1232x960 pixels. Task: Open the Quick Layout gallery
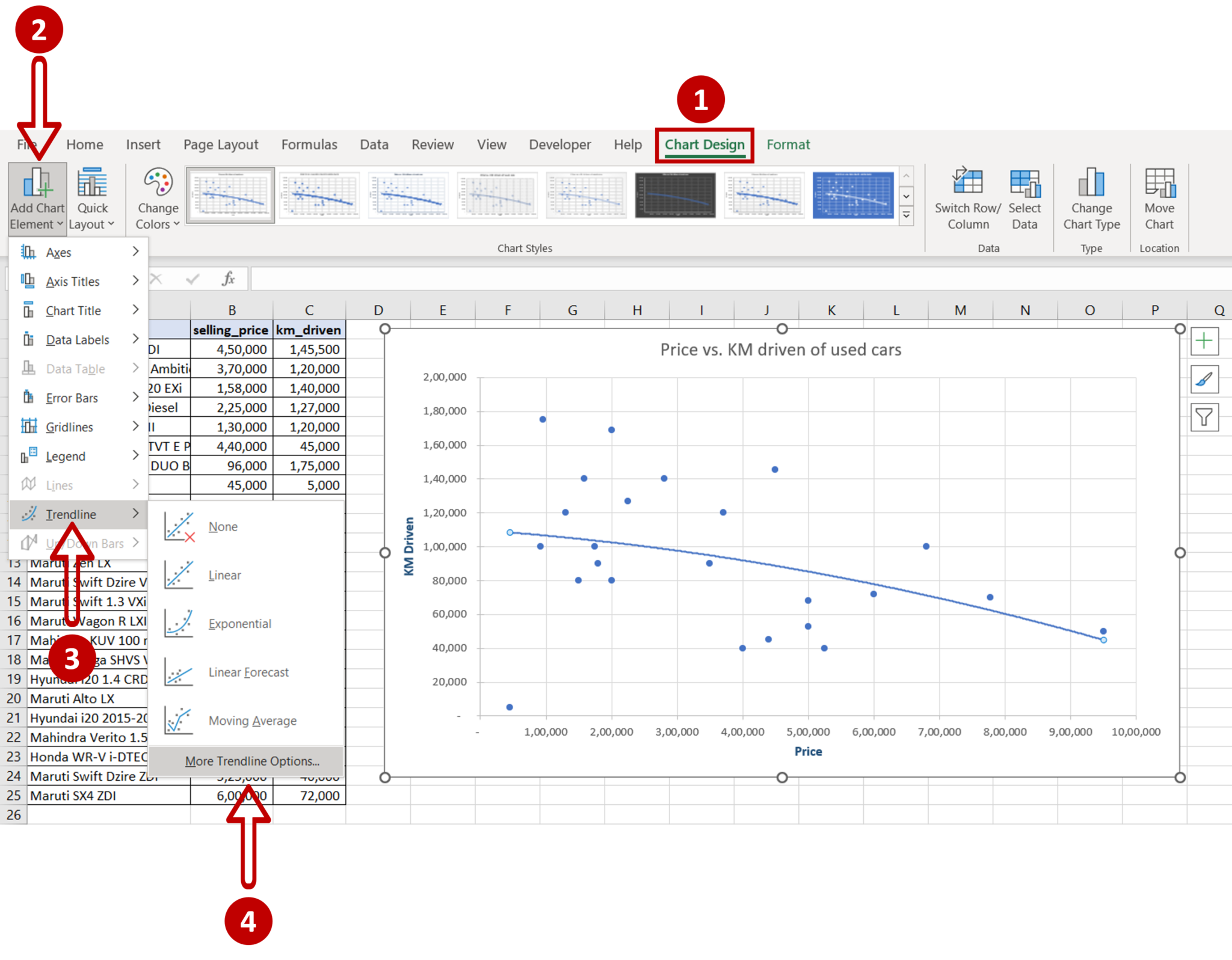pyautogui.click(x=91, y=198)
